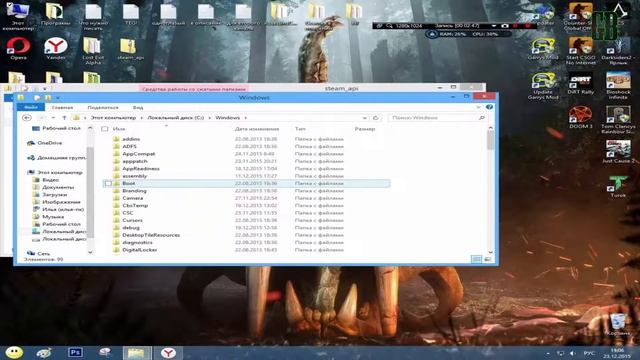Launch Bioshock Infinite desktop shortcut
The height and width of the screenshot is (360, 640).
[618, 86]
